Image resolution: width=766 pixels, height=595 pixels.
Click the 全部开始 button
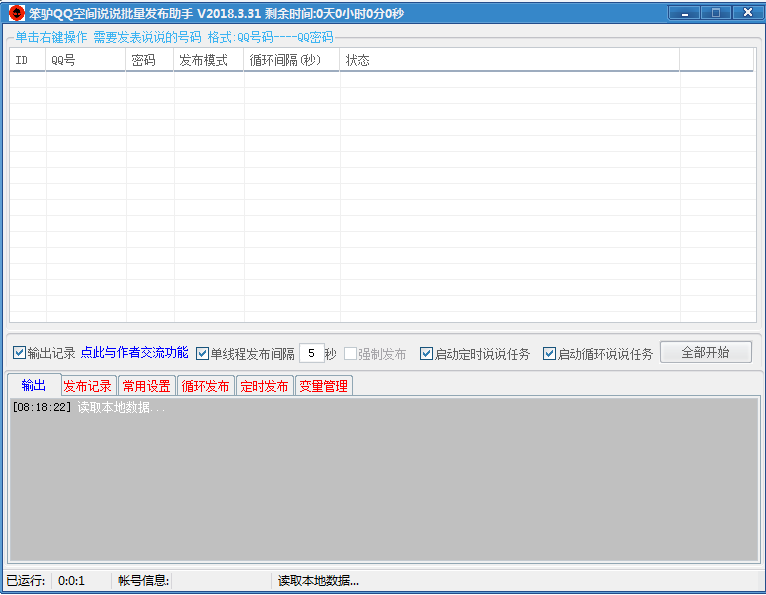click(x=705, y=352)
